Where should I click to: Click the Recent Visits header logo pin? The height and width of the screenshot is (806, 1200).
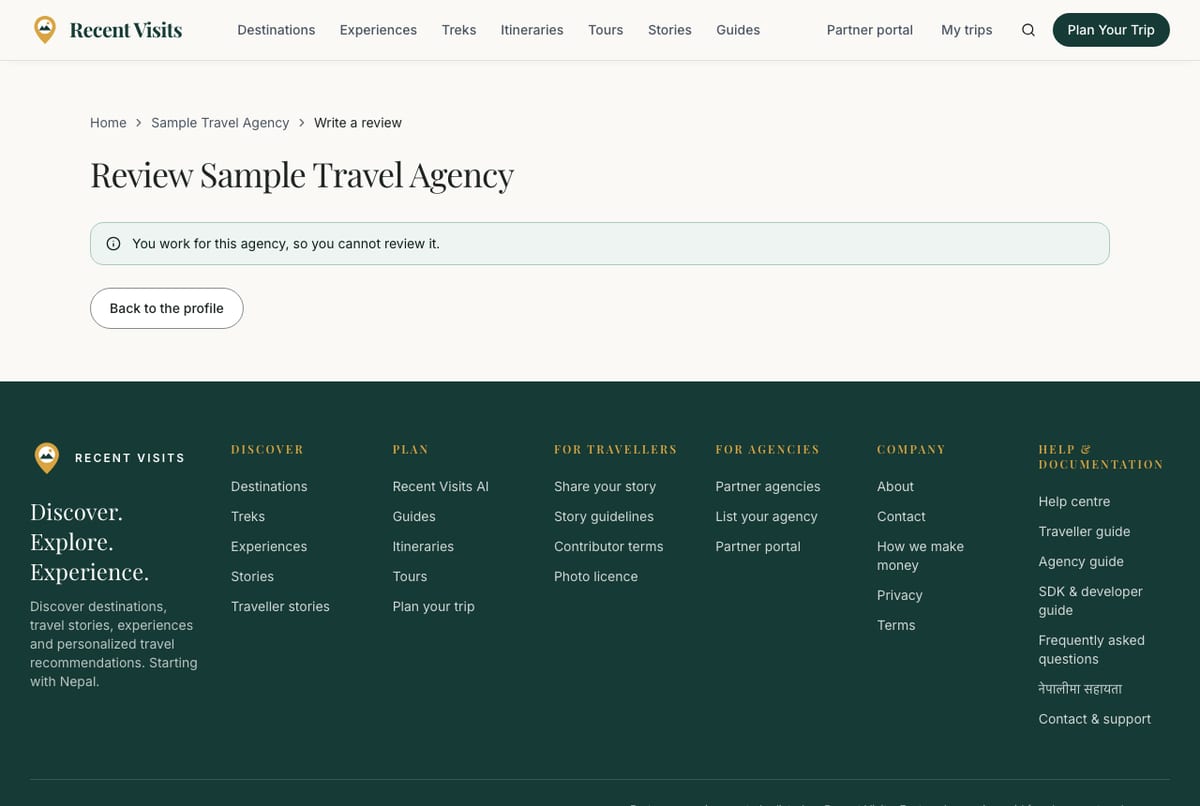tap(45, 30)
